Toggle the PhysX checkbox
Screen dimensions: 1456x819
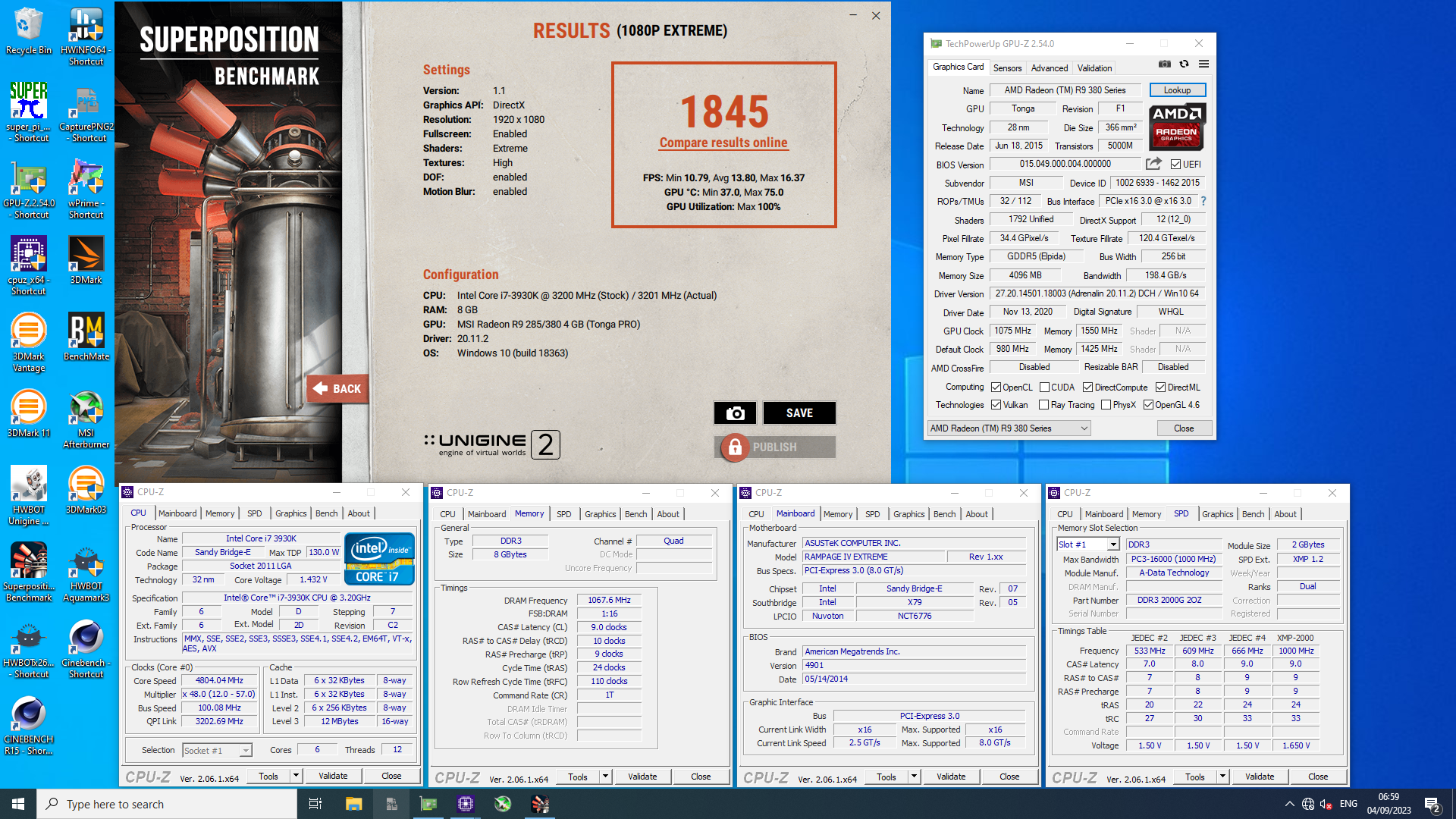click(1106, 405)
